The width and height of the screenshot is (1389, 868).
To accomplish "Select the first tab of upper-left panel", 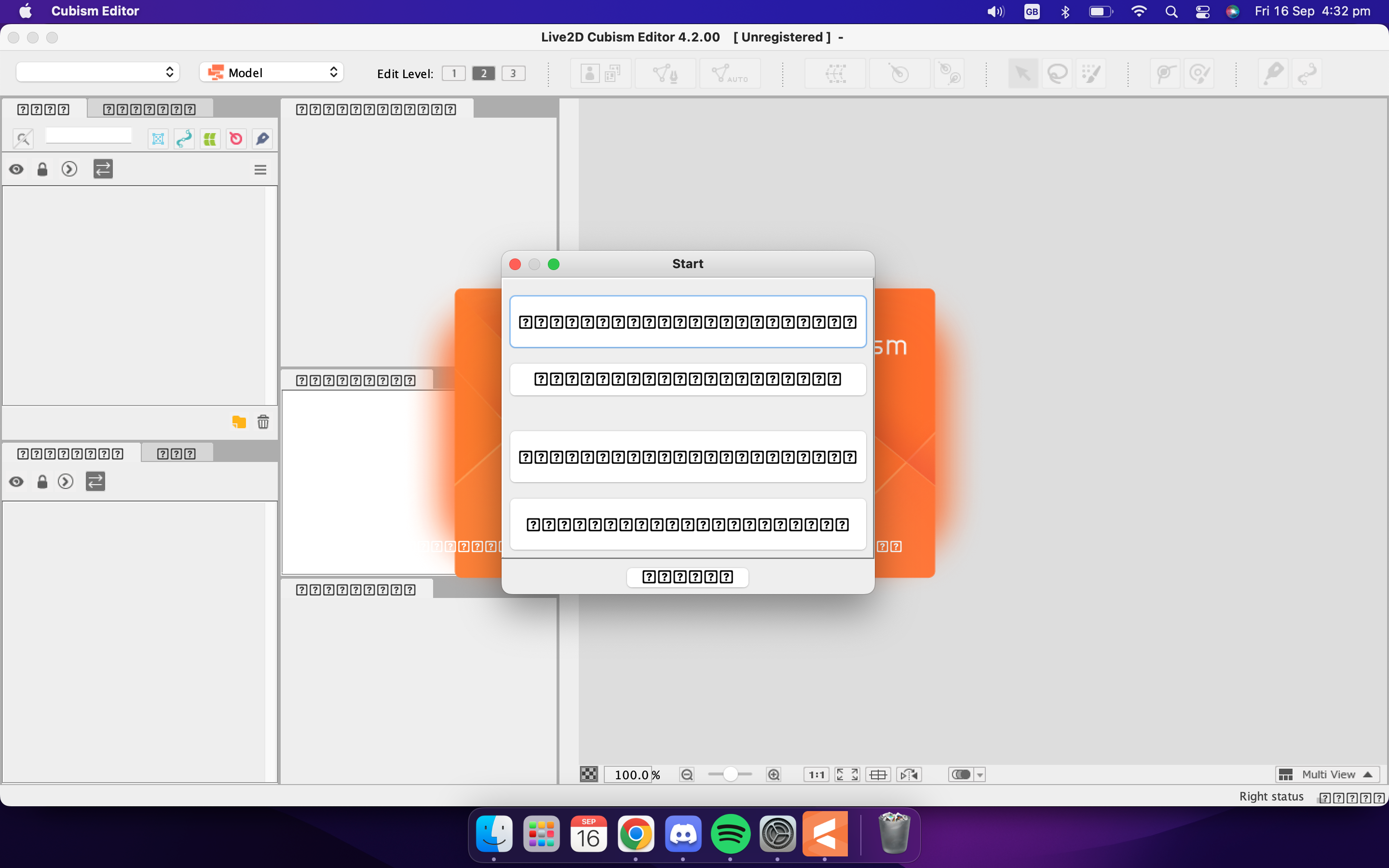I will coord(43,109).
